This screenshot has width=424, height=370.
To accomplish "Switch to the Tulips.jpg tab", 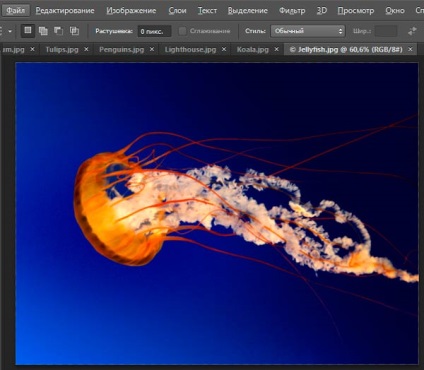I will tap(62, 50).
